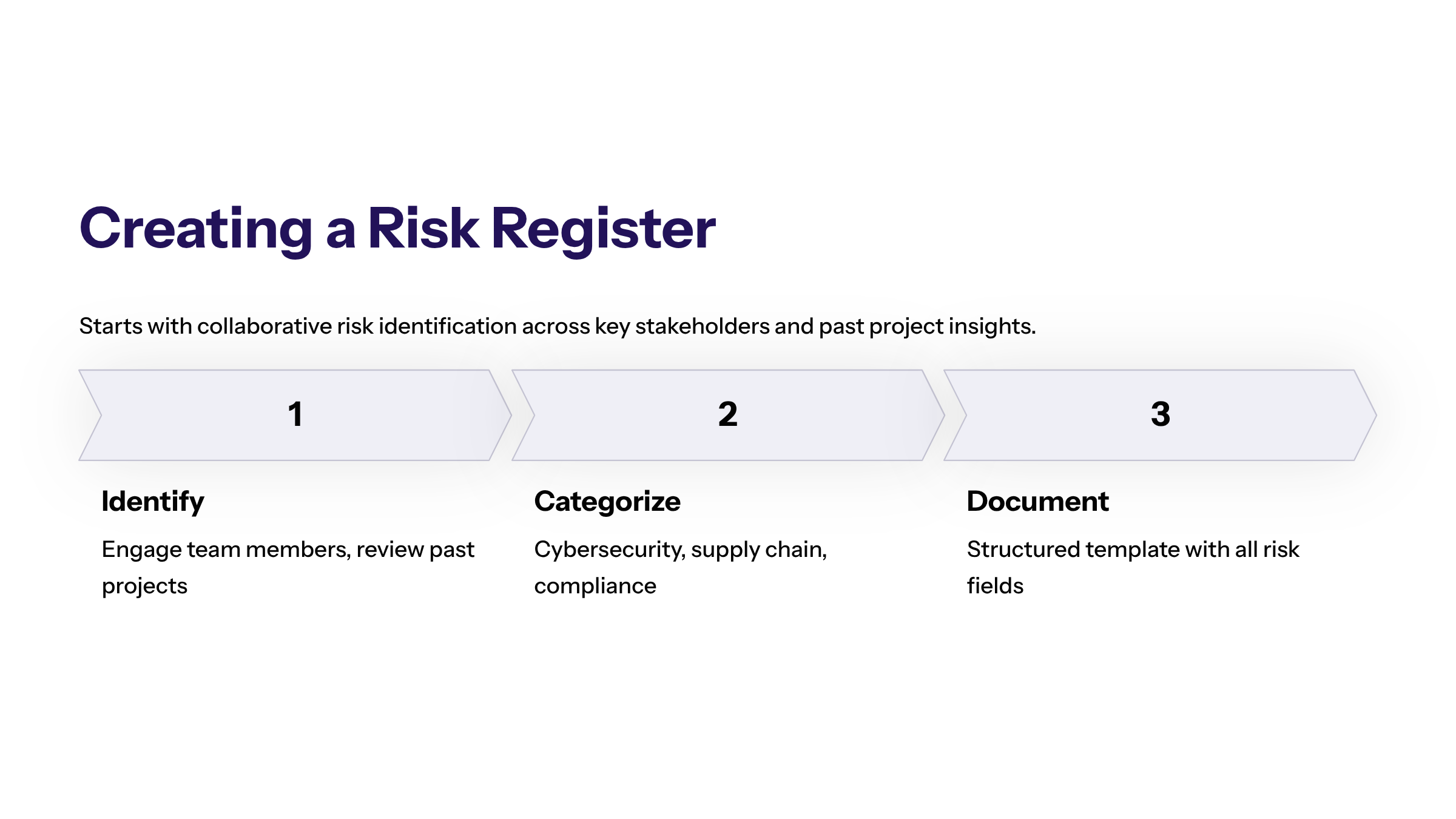Click the word 'fields' under Document
This screenshot has height=819, width=1456.
point(995,586)
